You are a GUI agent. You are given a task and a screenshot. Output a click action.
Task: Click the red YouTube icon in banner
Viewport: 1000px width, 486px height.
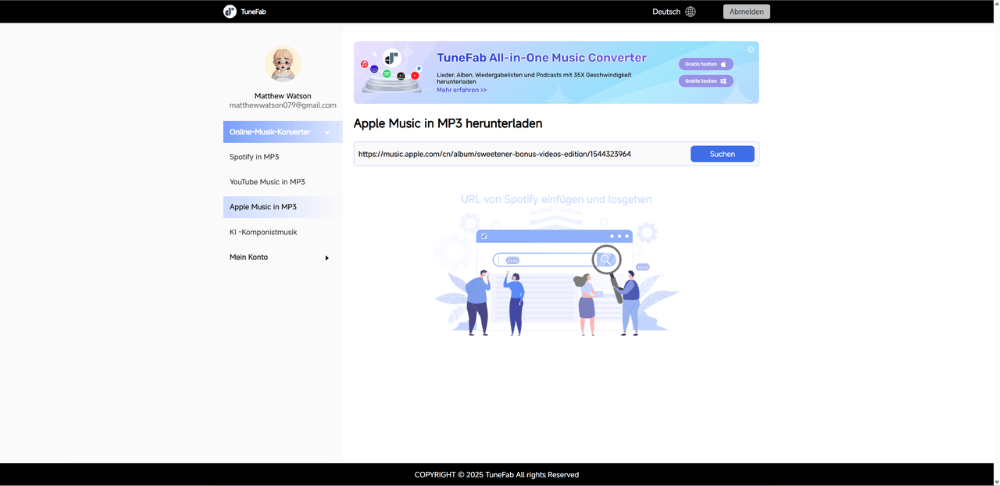415,75
